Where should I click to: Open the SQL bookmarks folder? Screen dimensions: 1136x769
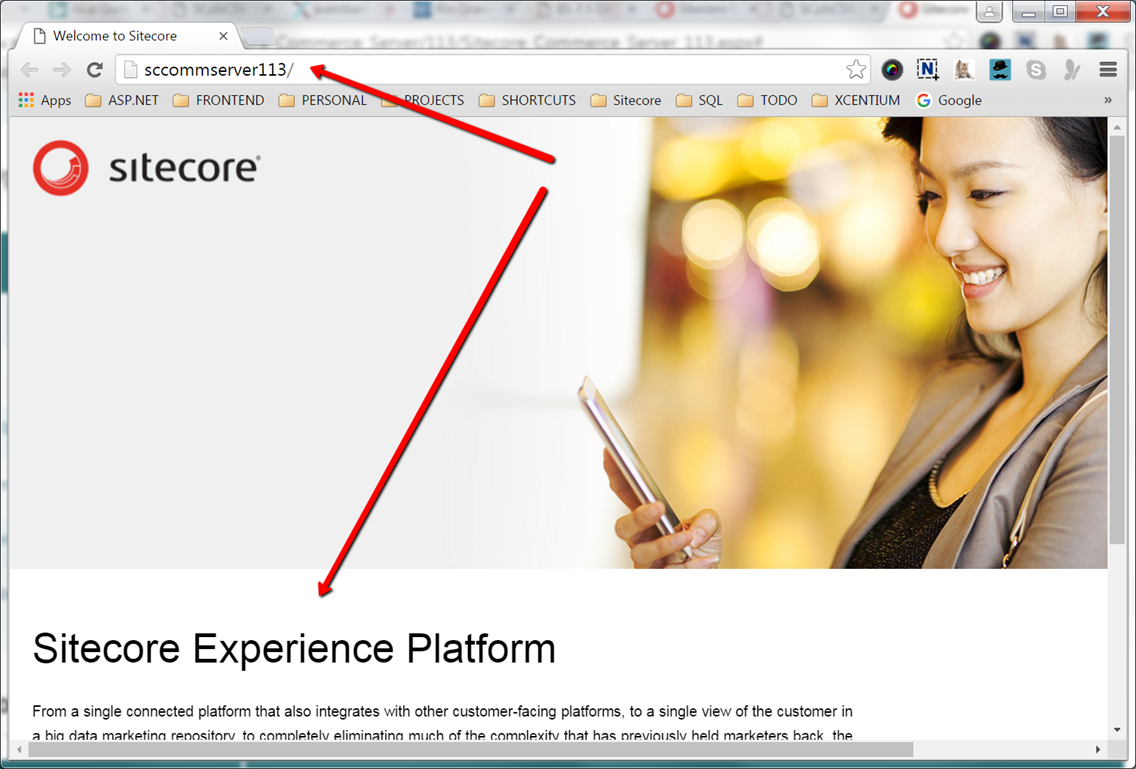pos(699,100)
